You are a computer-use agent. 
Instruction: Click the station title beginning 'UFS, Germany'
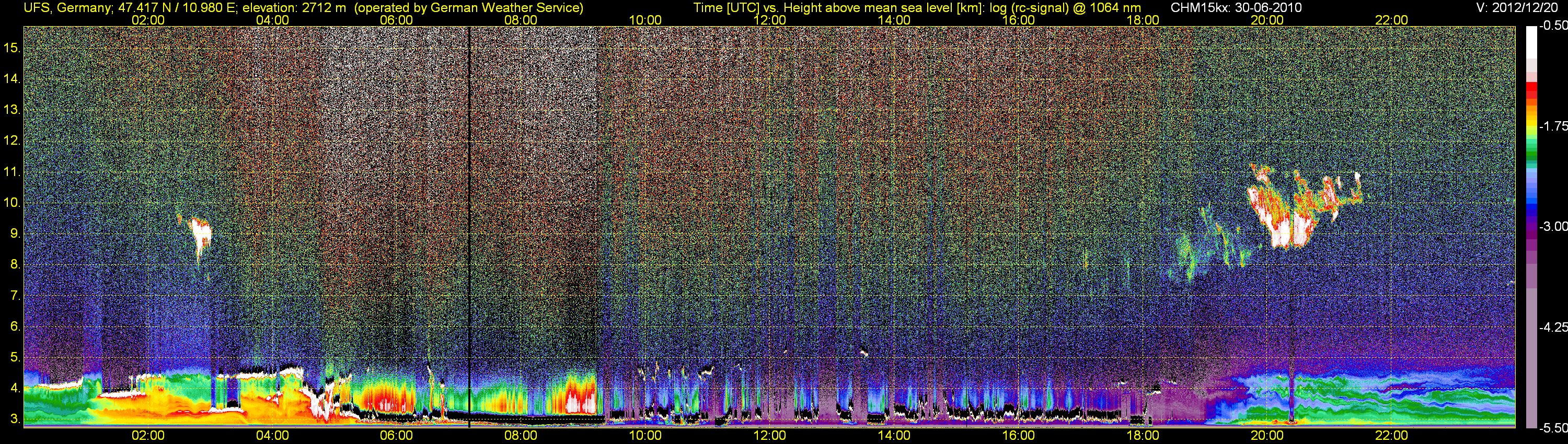(303, 8)
